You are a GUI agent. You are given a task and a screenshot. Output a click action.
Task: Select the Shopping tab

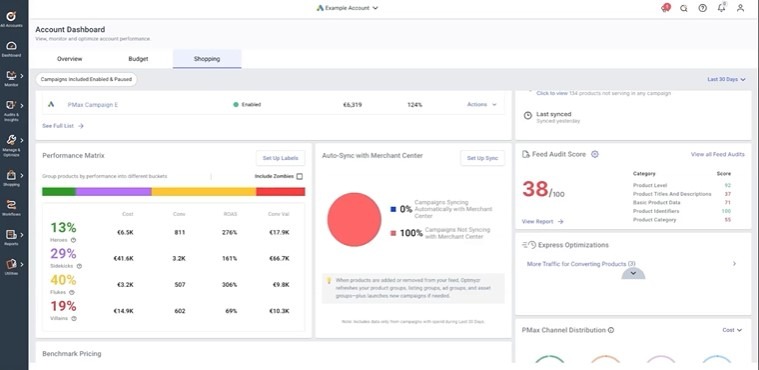(207, 59)
